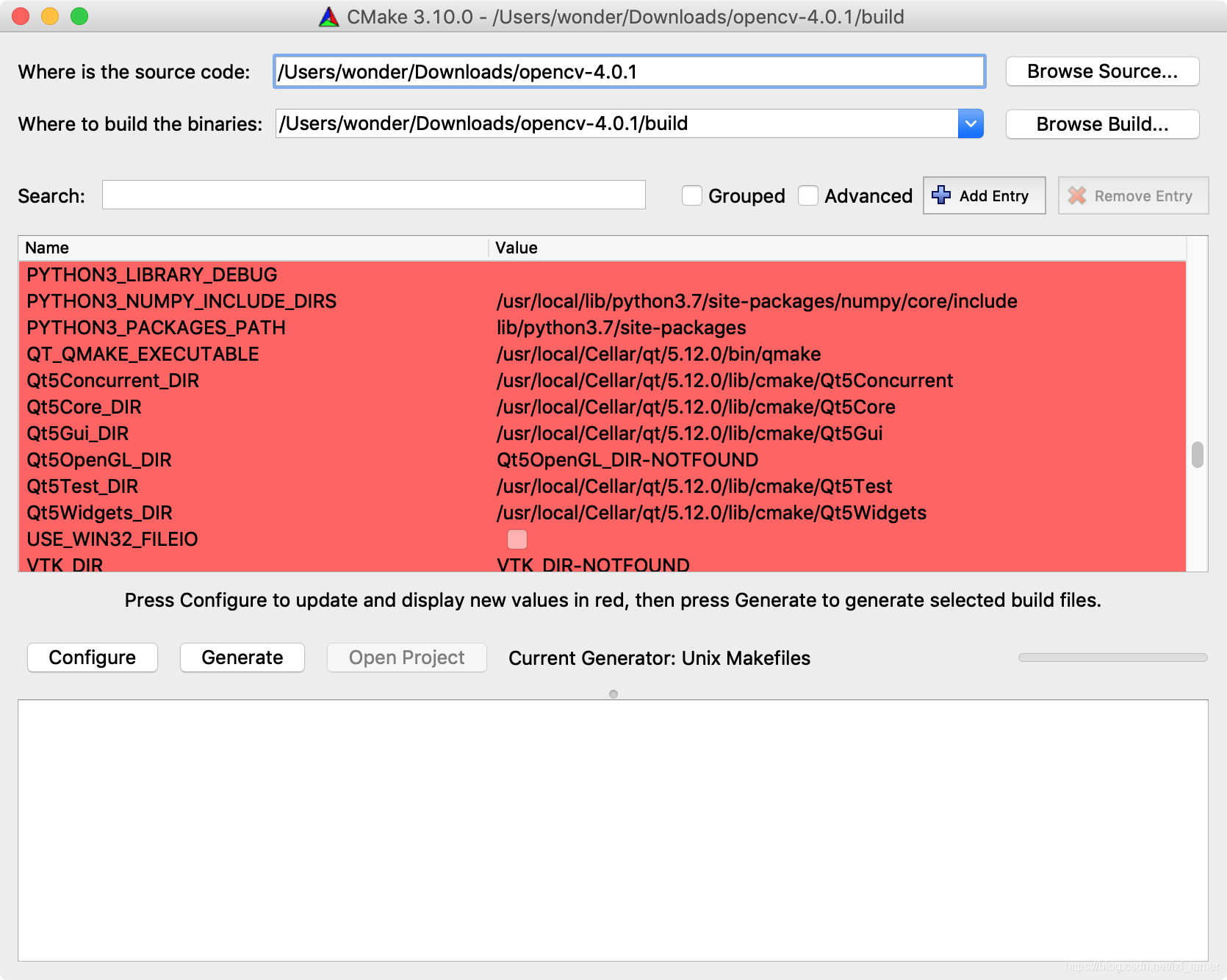Select the Qt5Widgets_DIR entry name
The height and width of the screenshot is (980, 1227).
(x=99, y=513)
